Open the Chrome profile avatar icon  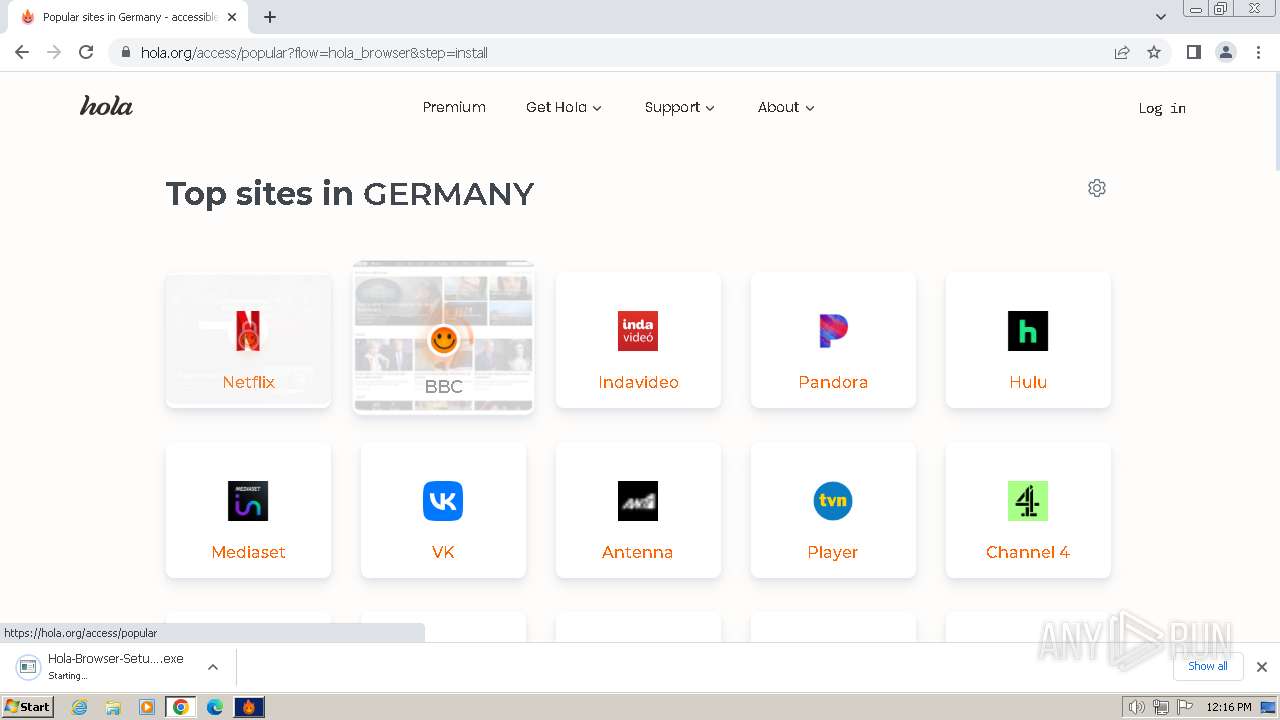pos(1226,52)
